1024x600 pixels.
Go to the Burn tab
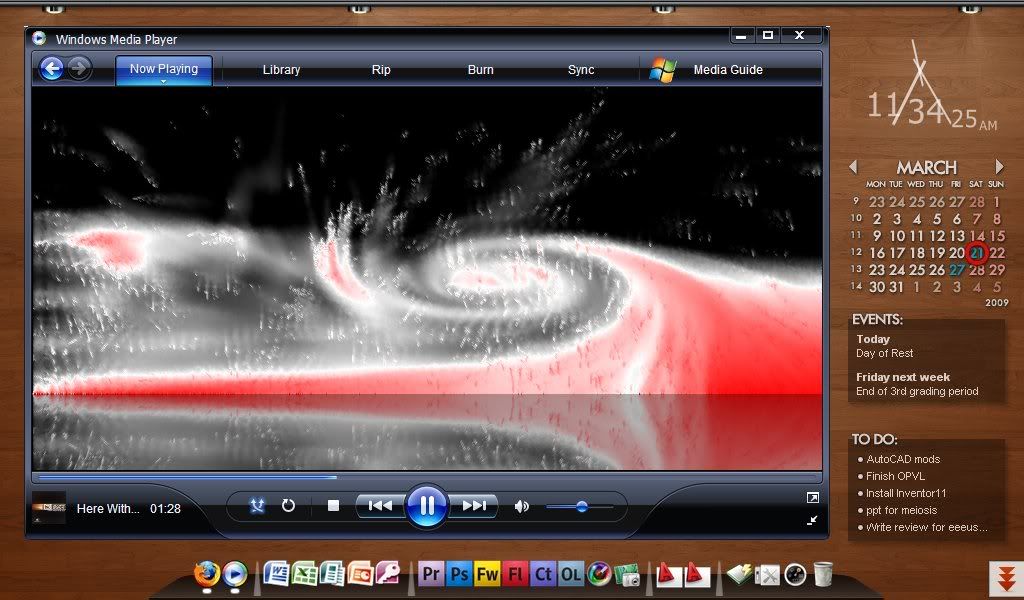[x=481, y=70]
